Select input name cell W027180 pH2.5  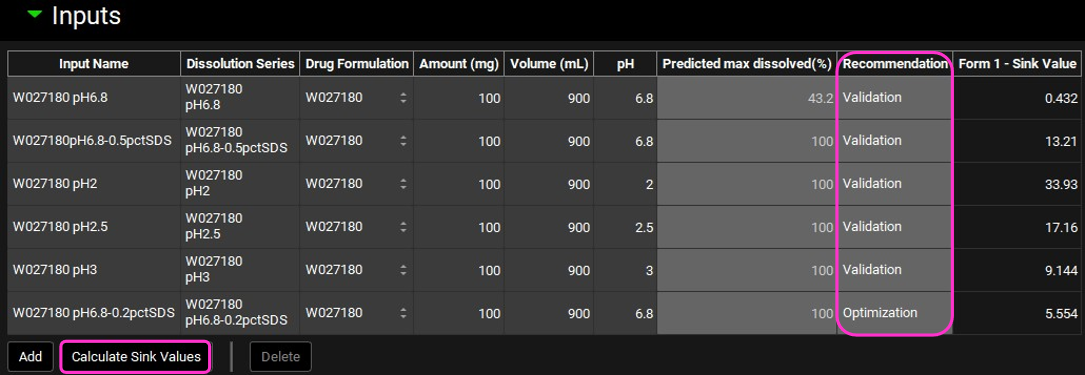[x=94, y=227]
